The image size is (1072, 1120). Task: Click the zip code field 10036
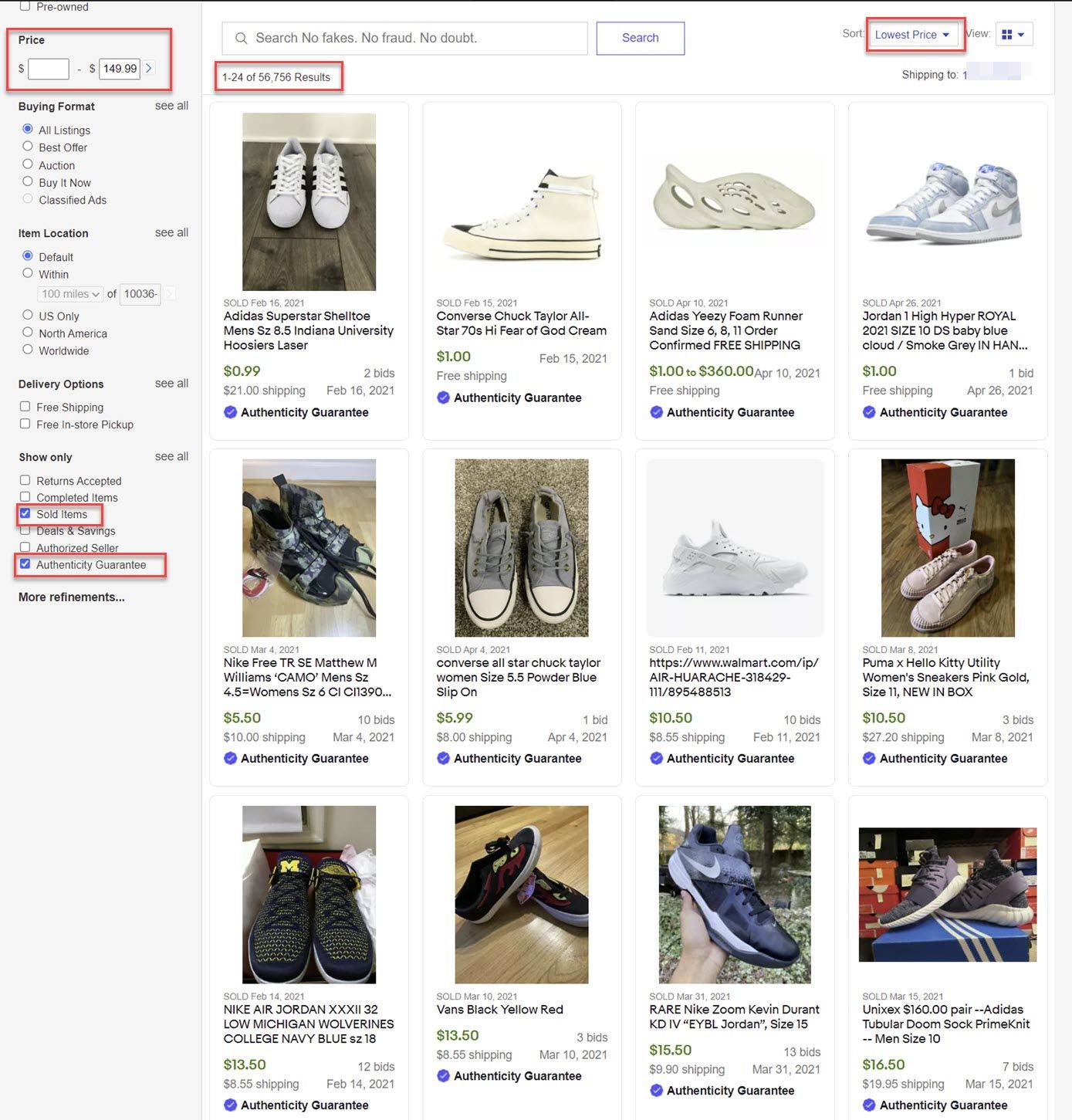click(140, 294)
